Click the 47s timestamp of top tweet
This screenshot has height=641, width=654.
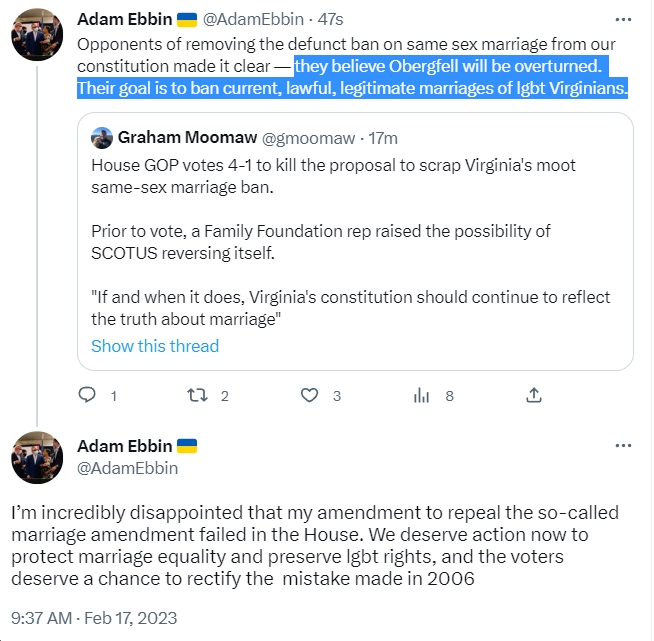click(330, 19)
